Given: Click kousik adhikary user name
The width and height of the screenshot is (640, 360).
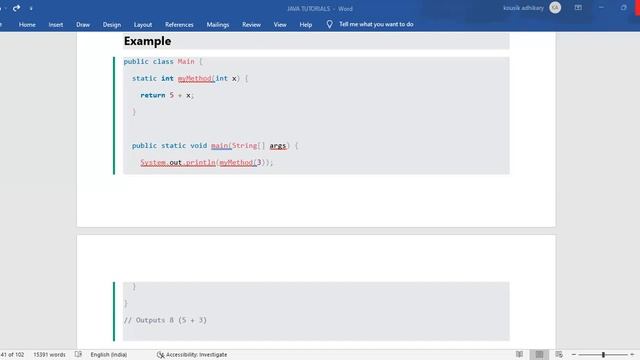Looking at the screenshot, I should click(523, 8).
